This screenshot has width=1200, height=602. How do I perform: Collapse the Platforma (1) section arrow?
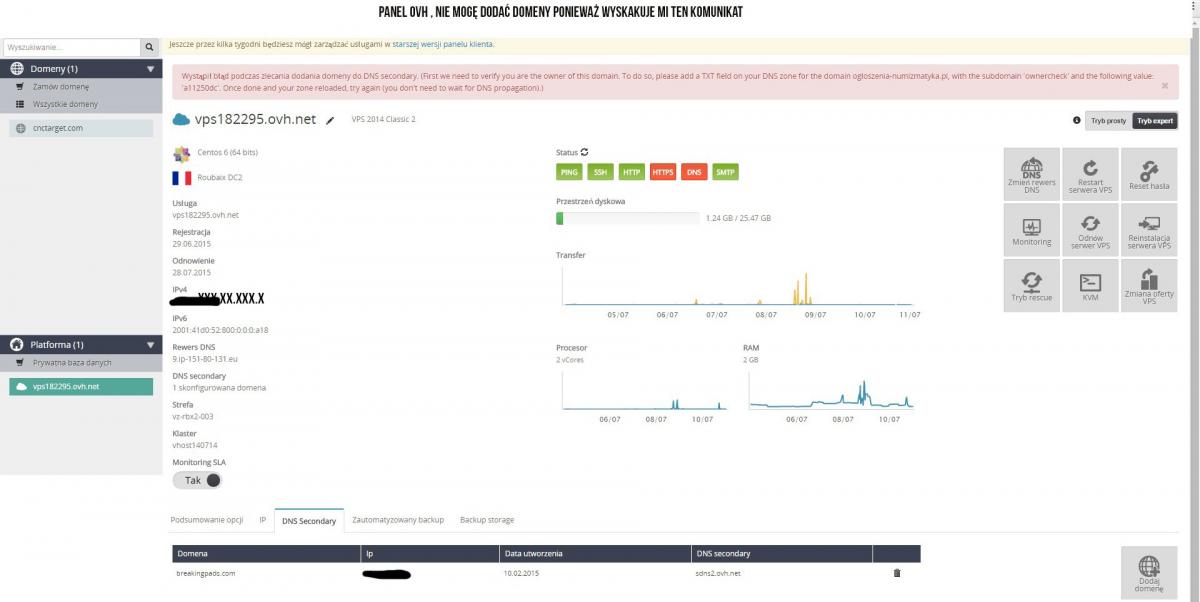coord(151,345)
